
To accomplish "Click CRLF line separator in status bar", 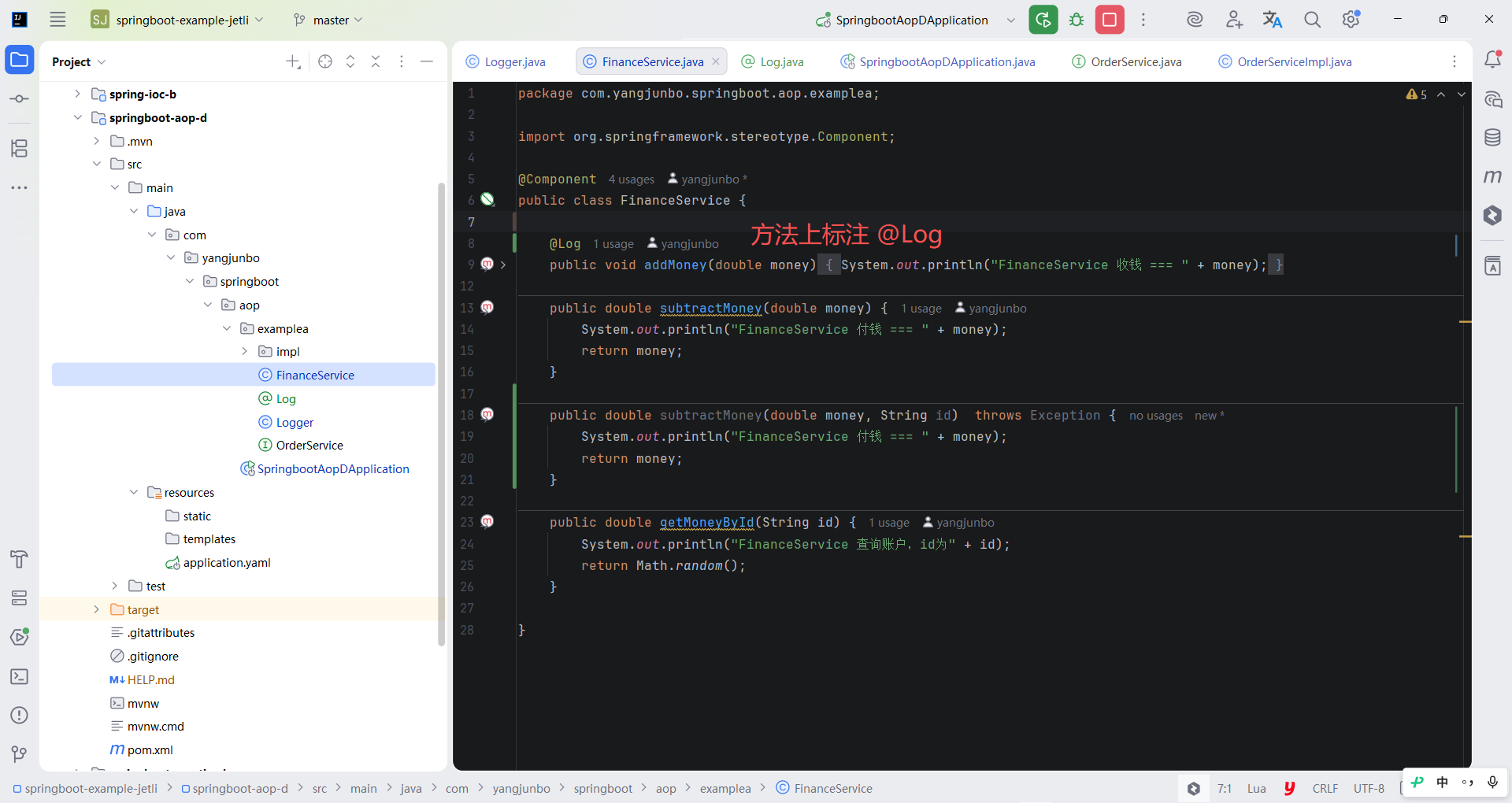I will click(1325, 788).
